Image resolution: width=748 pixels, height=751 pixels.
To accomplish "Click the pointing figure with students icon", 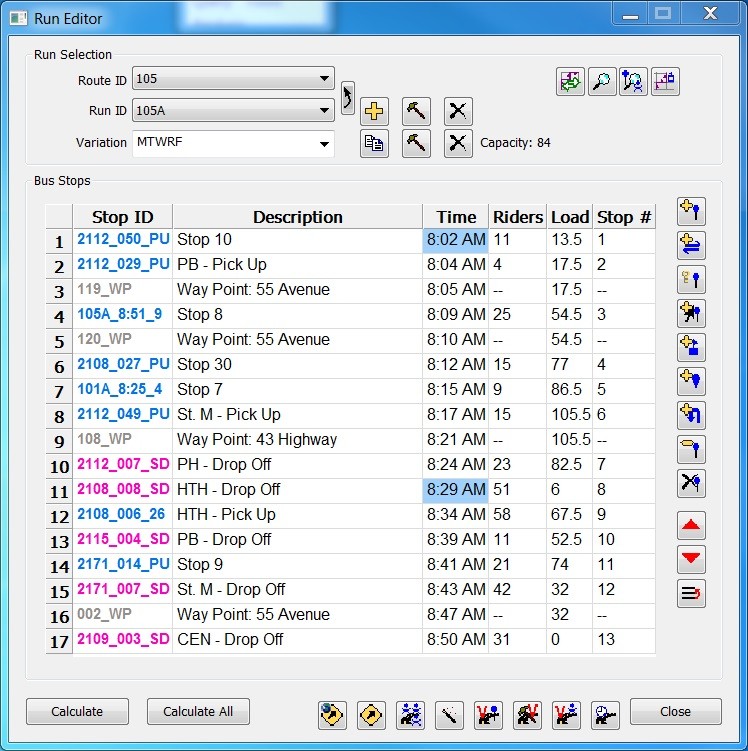I will click(410, 716).
